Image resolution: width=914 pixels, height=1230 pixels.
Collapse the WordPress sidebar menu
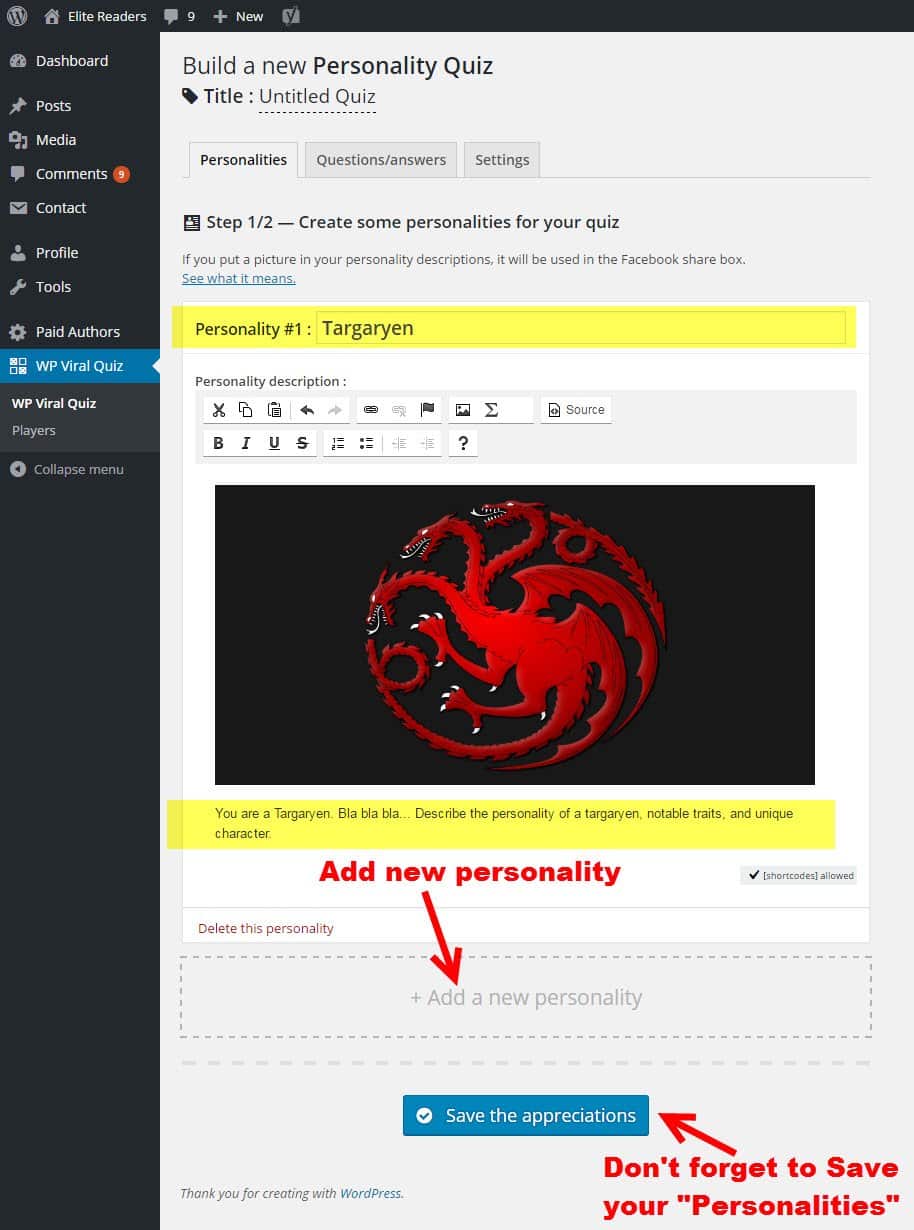tap(67, 469)
